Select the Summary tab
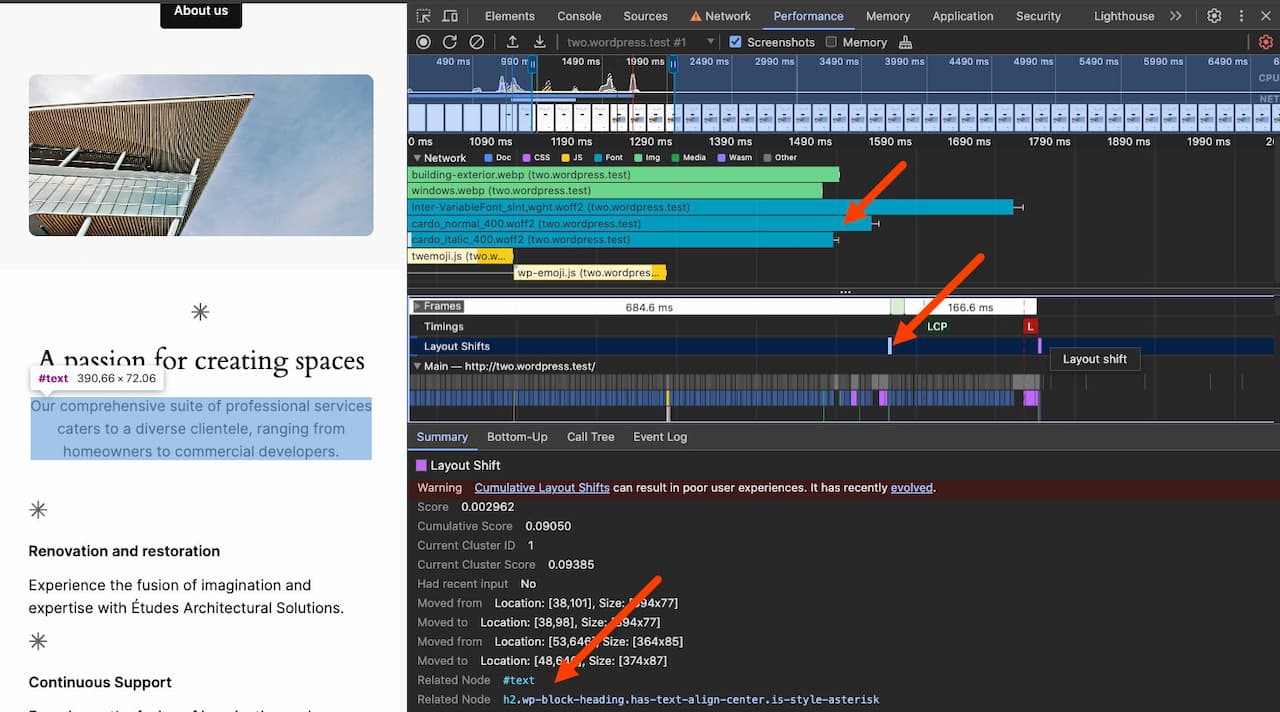This screenshot has height=712, width=1280. 442,437
